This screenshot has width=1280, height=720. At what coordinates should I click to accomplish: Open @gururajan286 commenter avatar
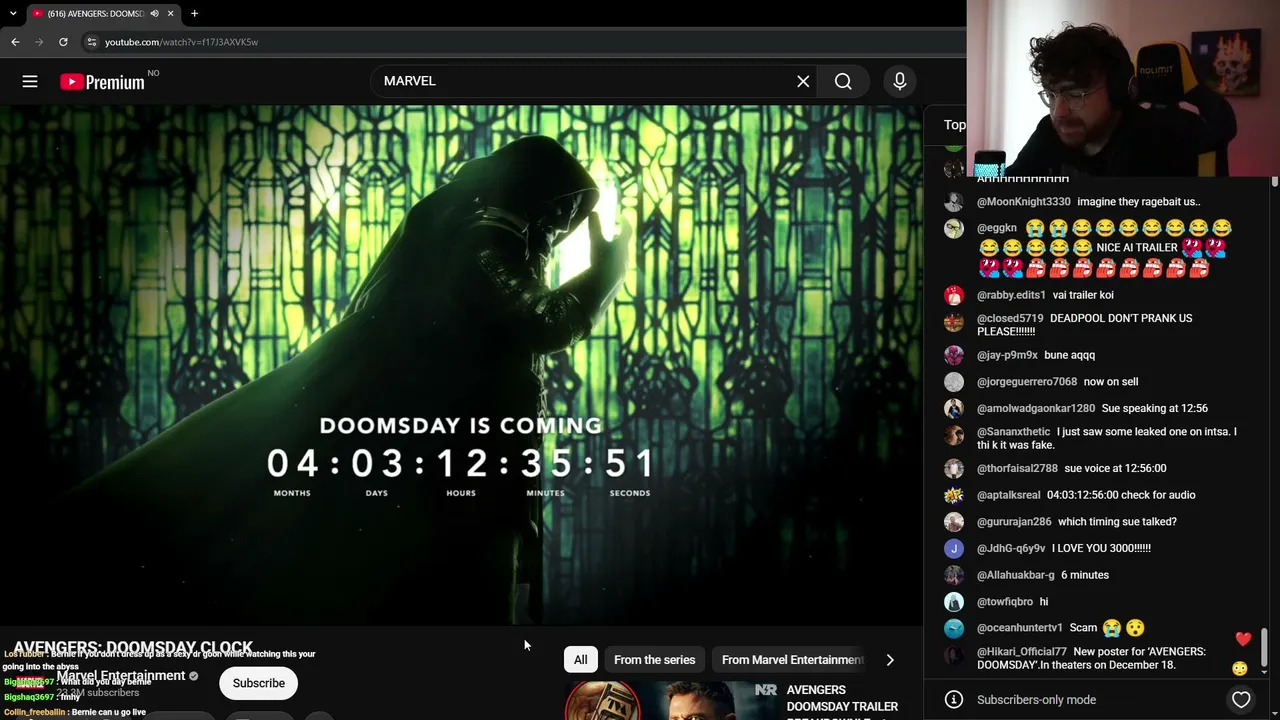coord(954,522)
